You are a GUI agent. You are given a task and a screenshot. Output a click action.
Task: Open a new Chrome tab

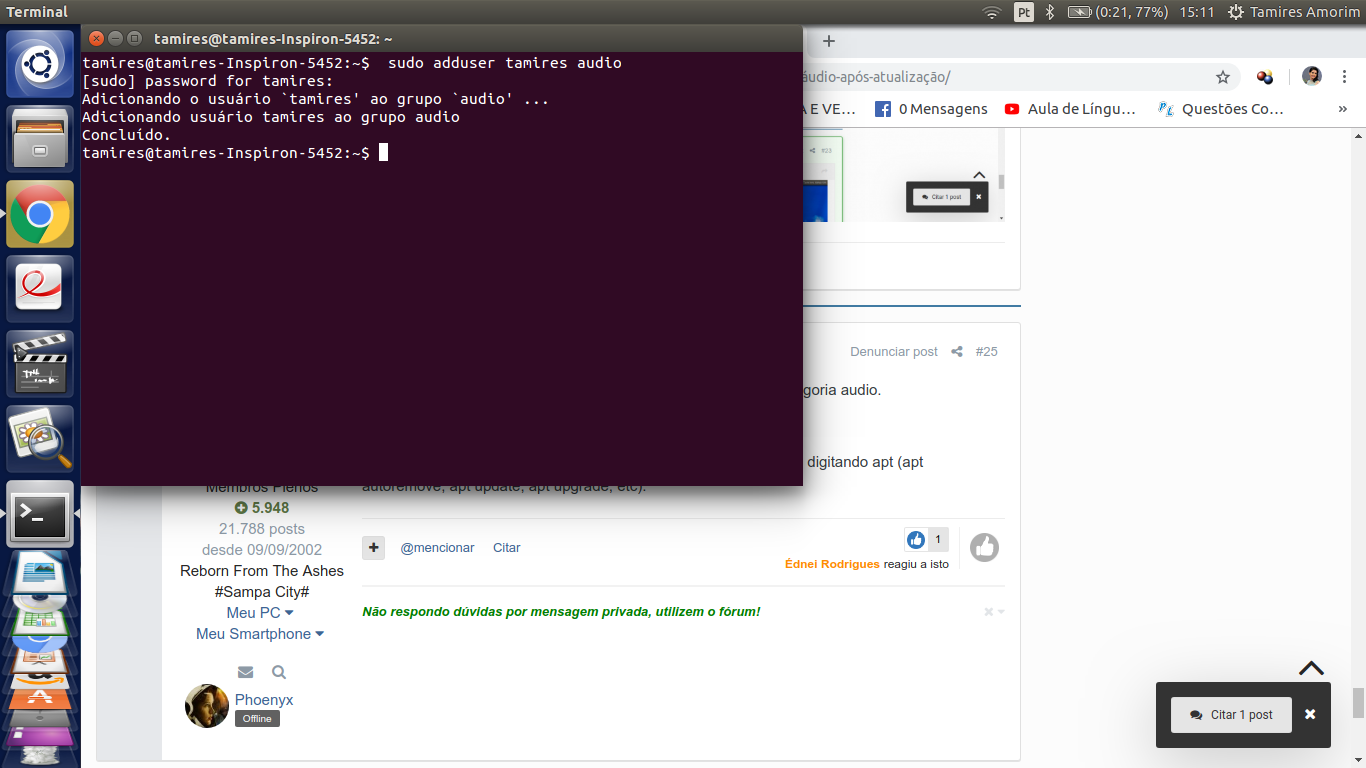click(828, 41)
